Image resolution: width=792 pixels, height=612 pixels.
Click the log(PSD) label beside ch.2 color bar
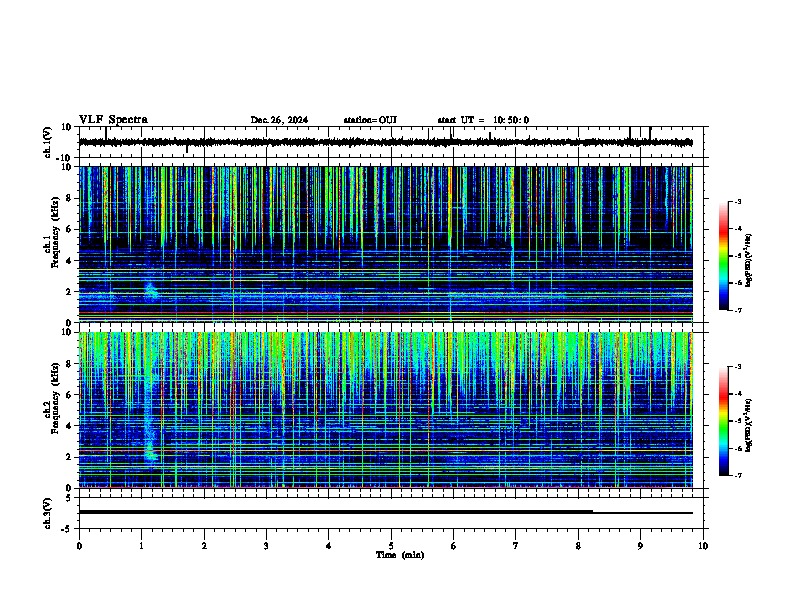[748, 425]
